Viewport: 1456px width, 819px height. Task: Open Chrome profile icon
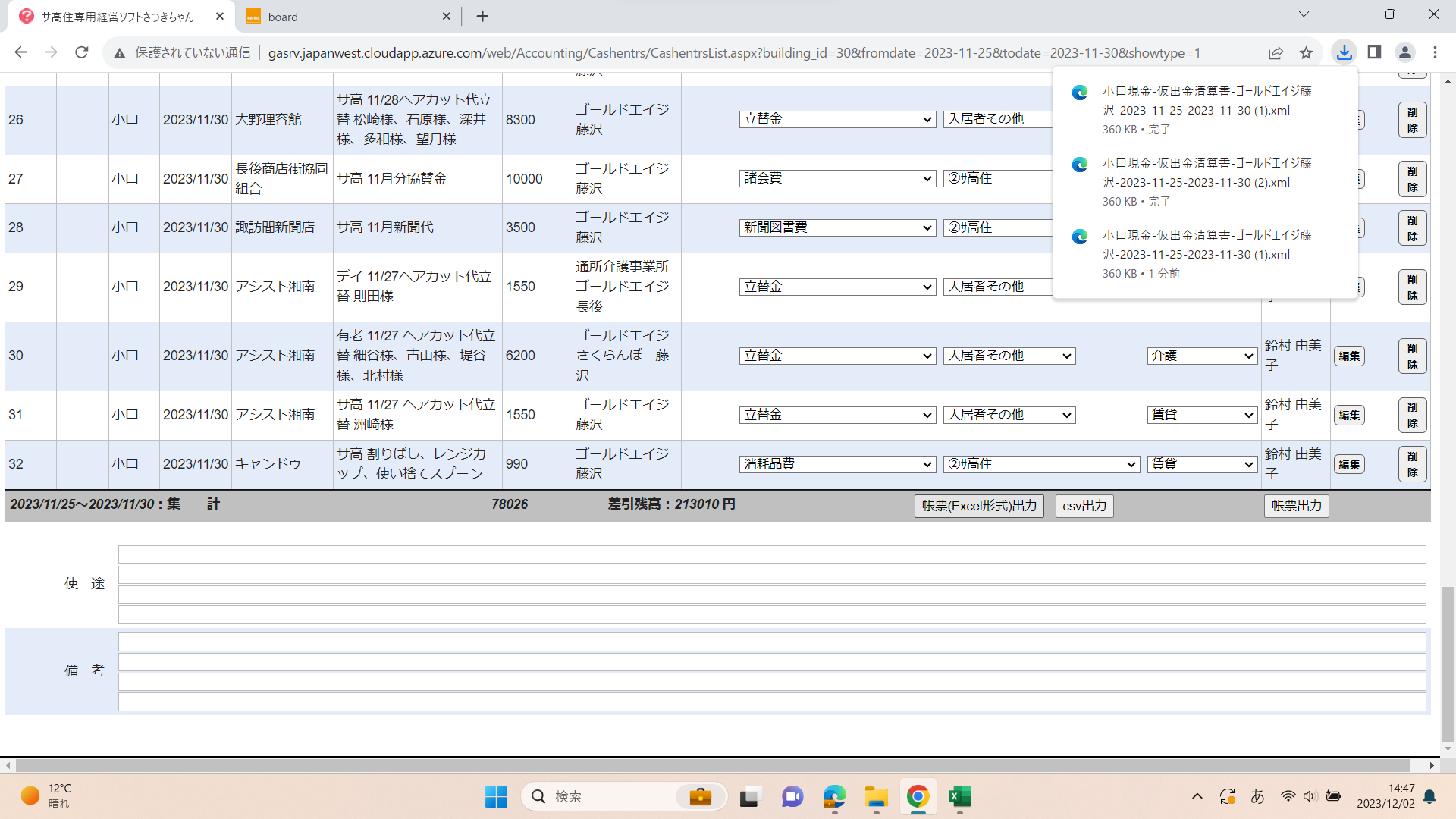point(1404,52)
